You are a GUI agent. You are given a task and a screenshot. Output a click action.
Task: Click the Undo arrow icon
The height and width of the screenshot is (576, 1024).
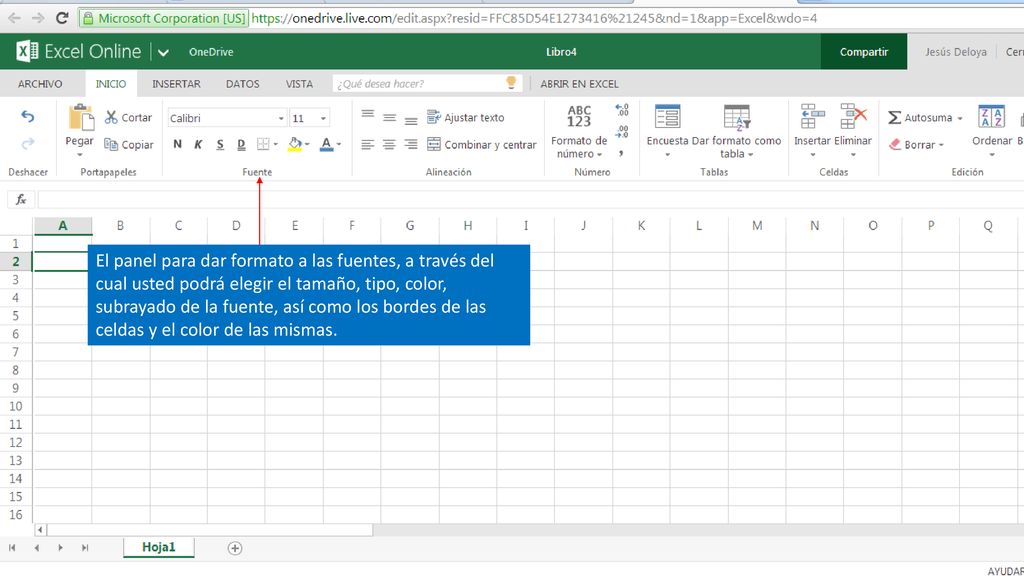(27, 116)
